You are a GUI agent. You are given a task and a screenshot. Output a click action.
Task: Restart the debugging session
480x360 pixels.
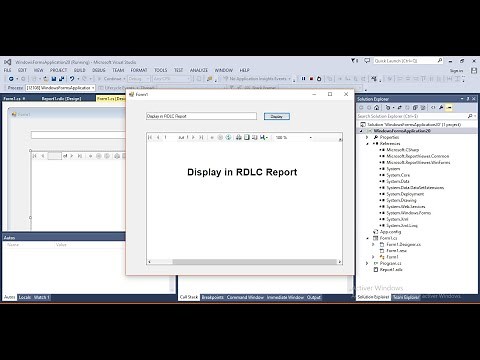(319, 79)
